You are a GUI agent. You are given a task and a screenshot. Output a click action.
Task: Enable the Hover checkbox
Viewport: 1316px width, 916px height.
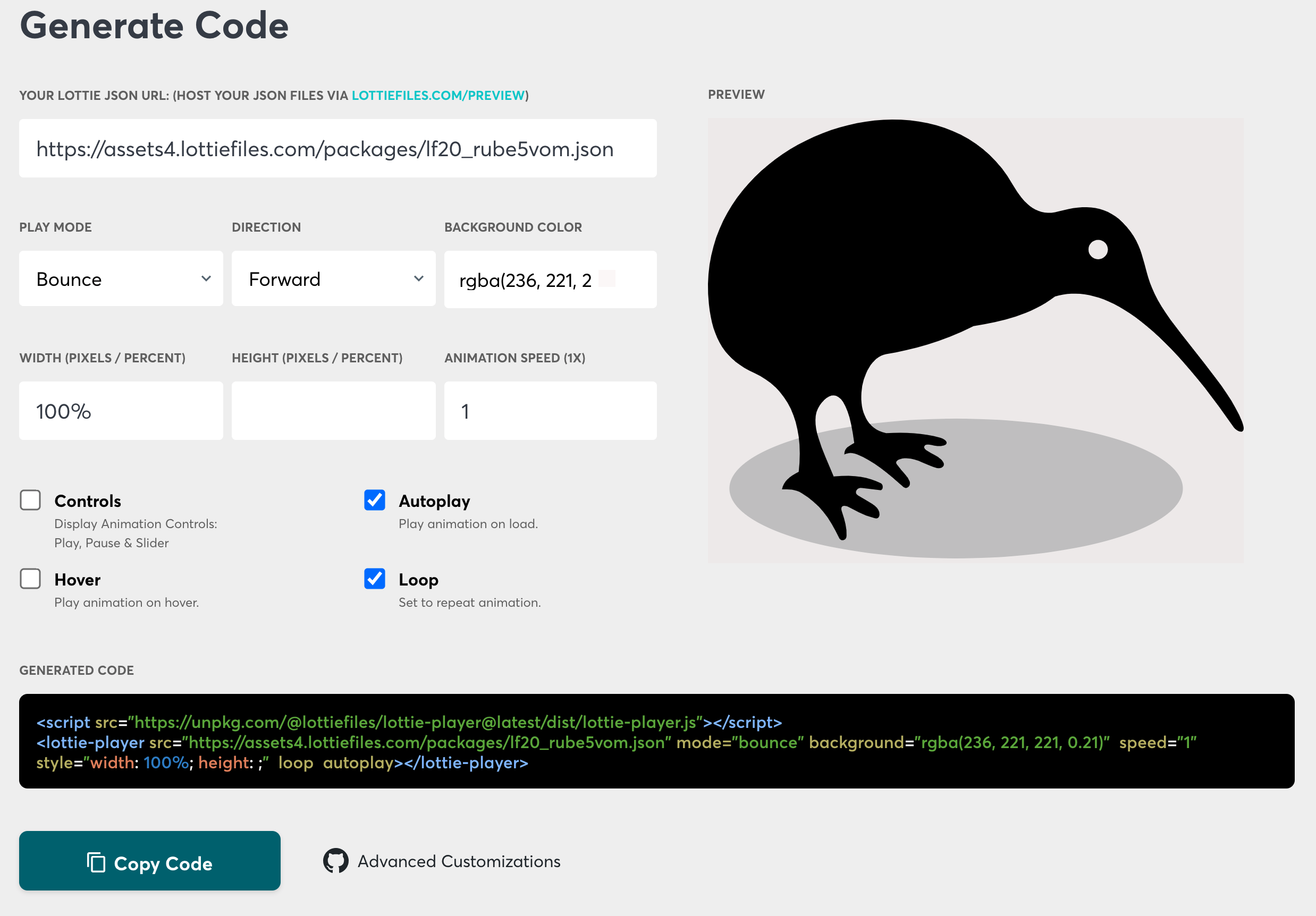[30, 579]
